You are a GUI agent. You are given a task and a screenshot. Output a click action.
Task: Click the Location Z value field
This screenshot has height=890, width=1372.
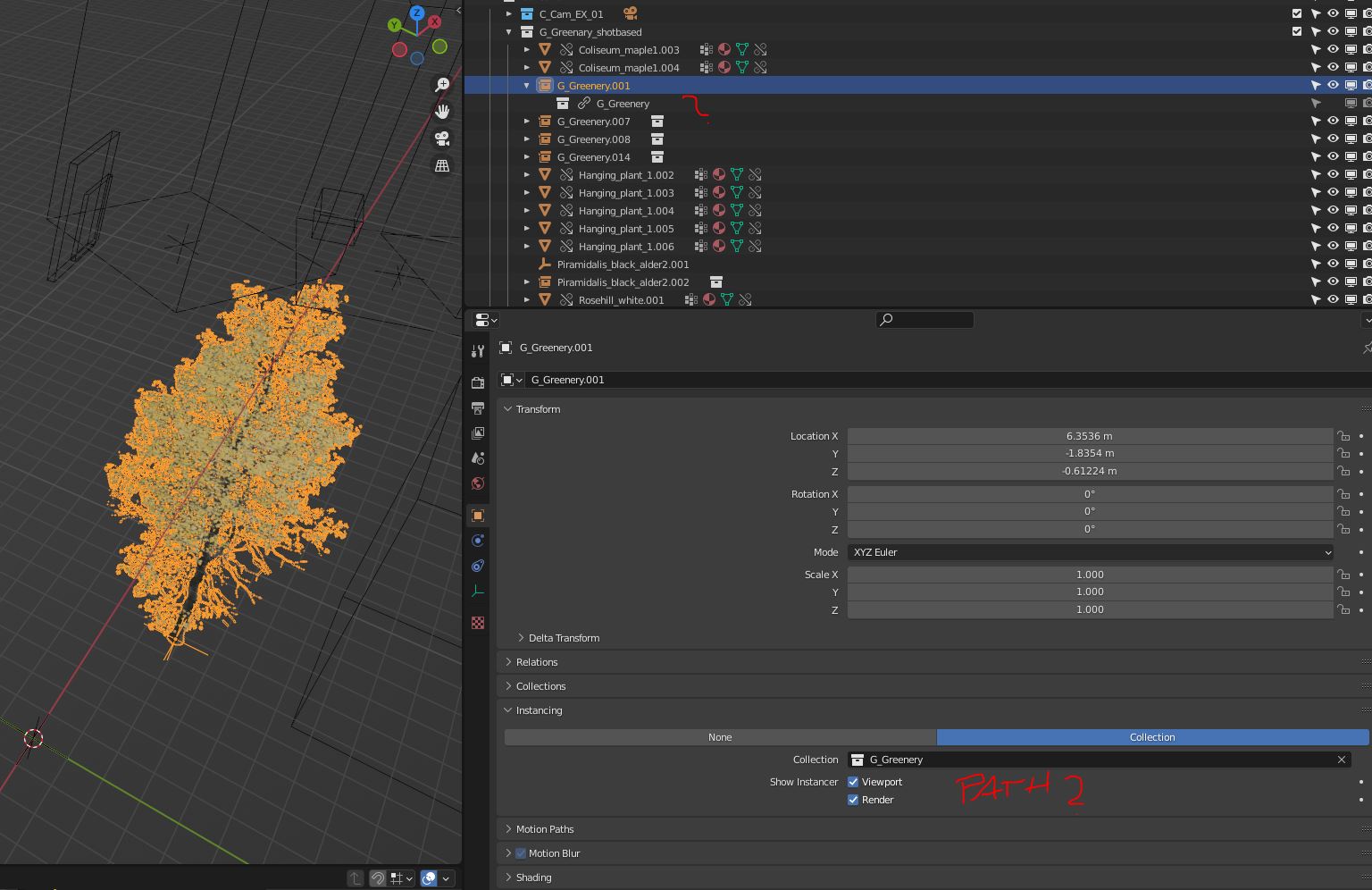click(1090, 471)
